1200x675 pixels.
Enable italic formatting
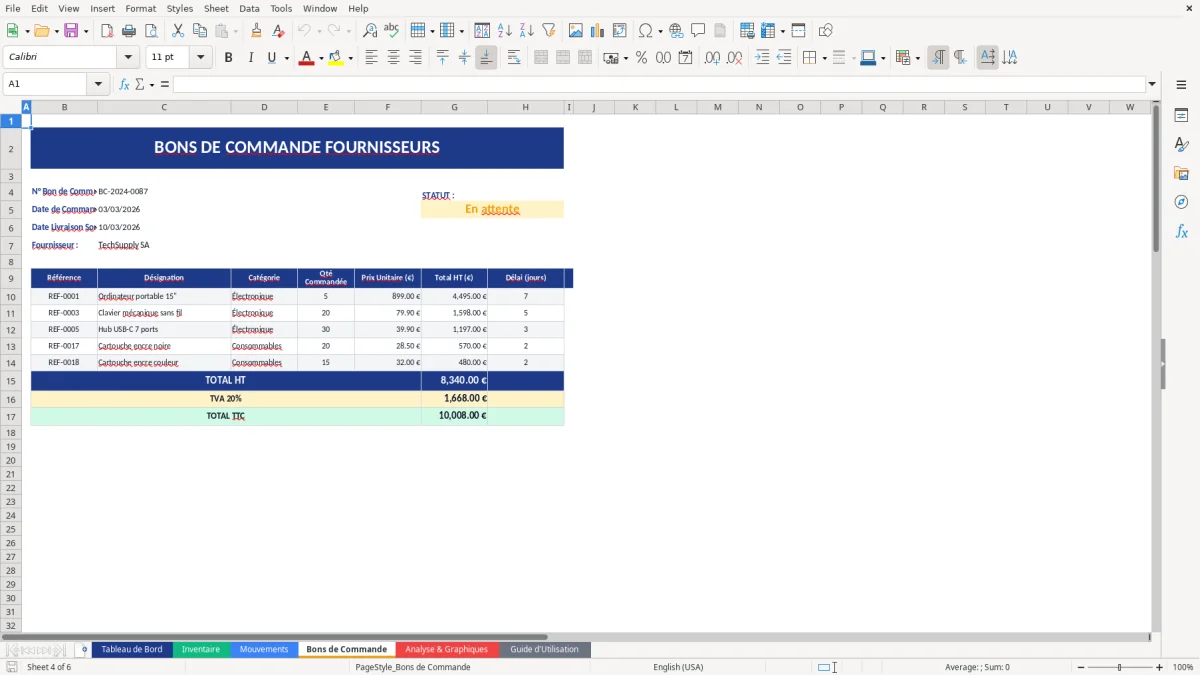[248, 57]
